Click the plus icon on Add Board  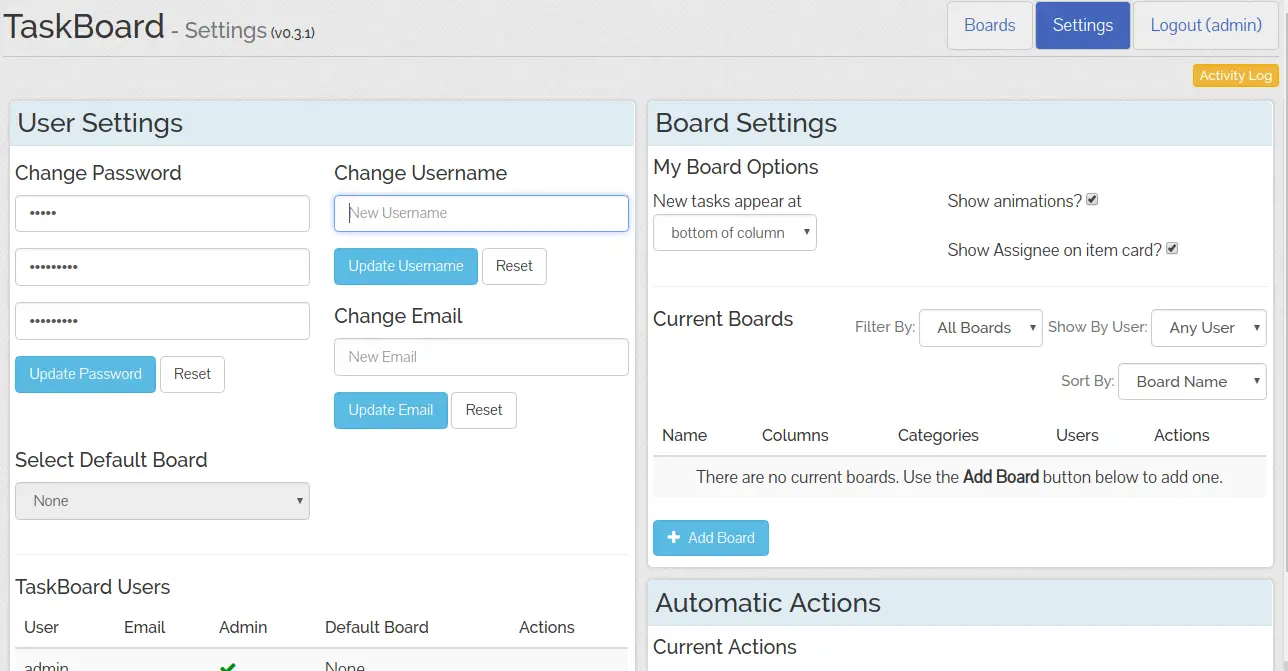pos(674,538)
